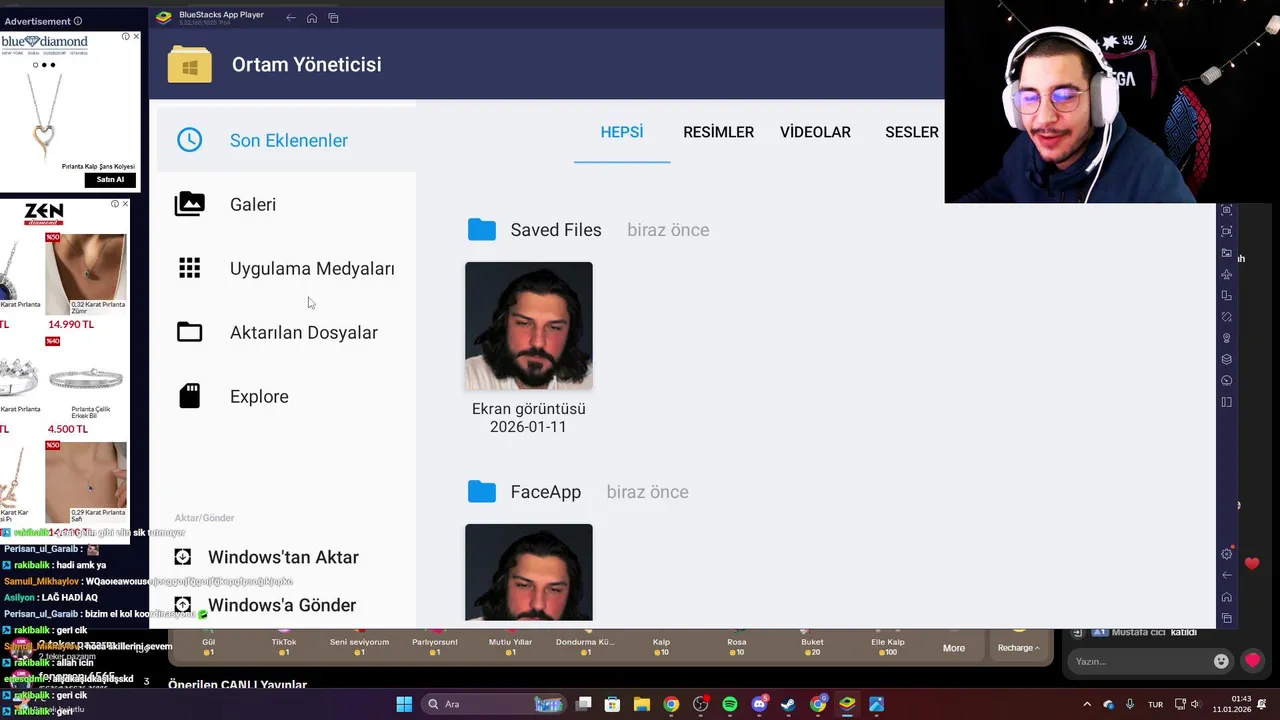Click the taskbar Ara search box
Viewport: 1280px width, 720px height.
point(494,704)
